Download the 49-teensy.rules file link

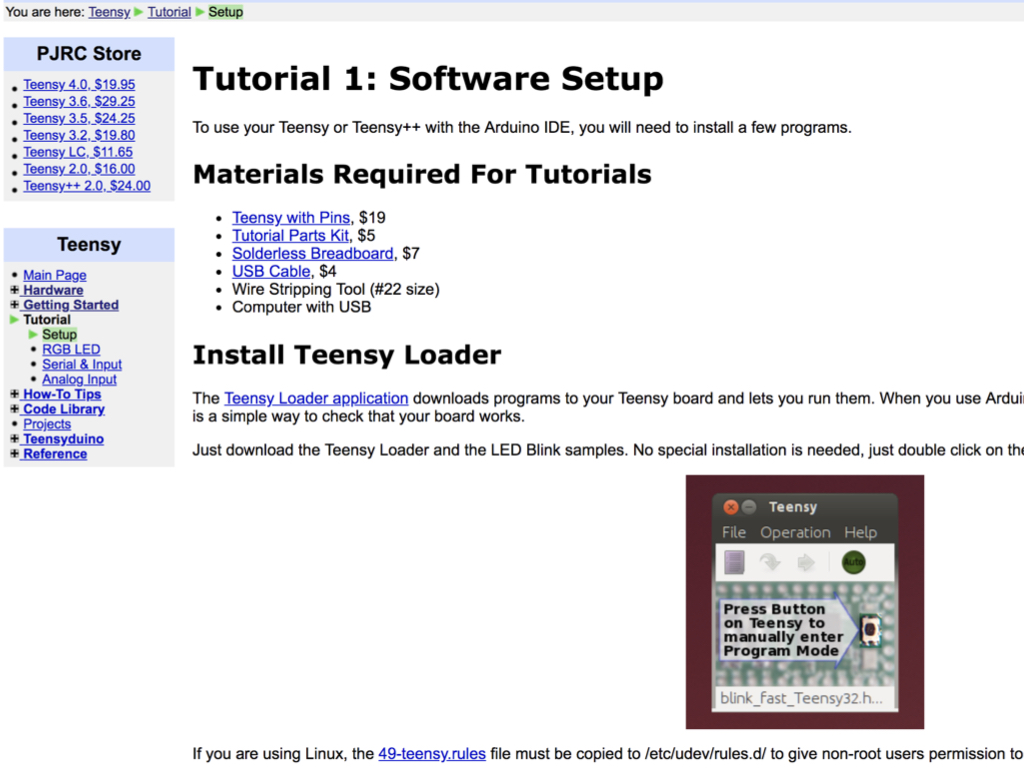[432, 754]
